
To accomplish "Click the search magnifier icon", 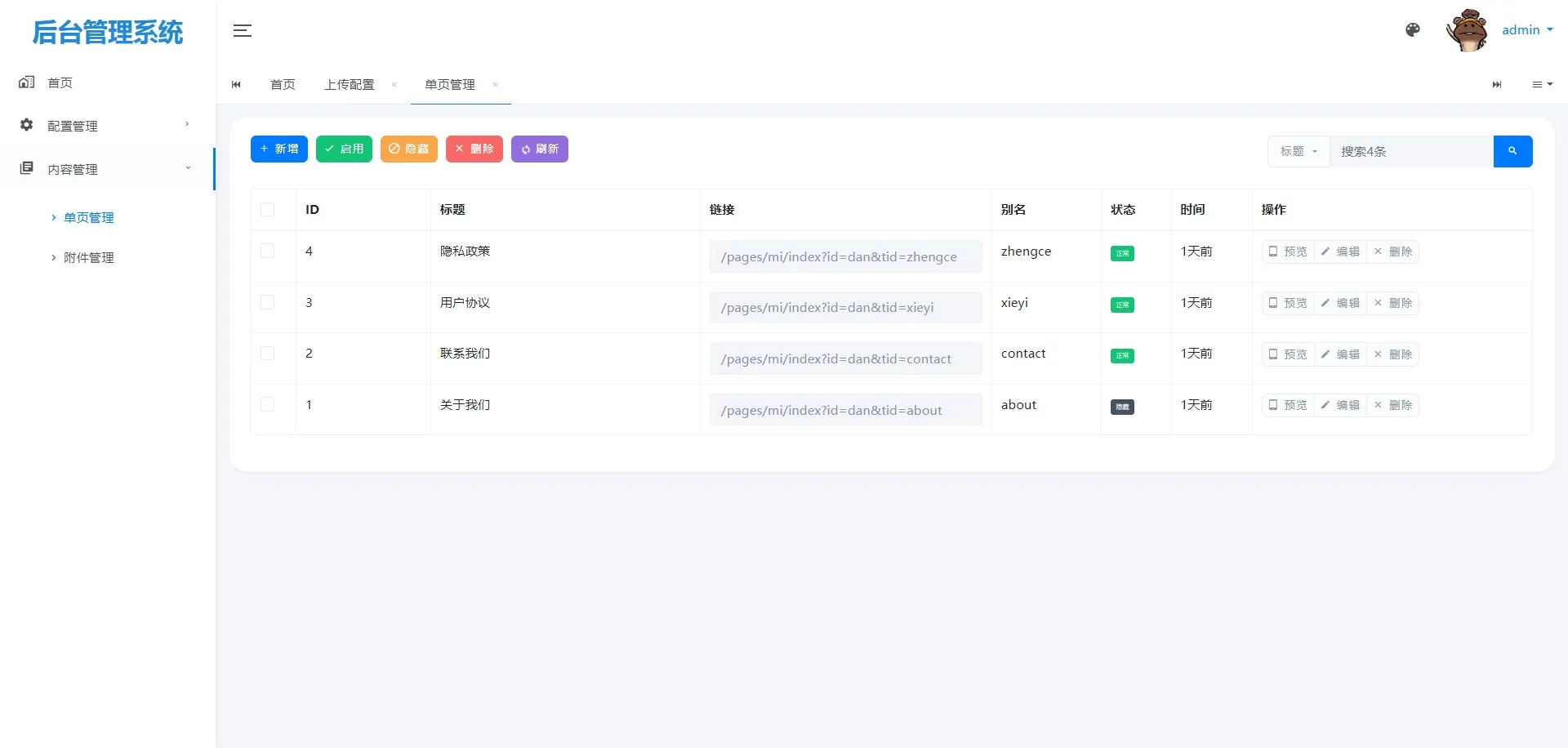I will click(x=1512, y=151).
